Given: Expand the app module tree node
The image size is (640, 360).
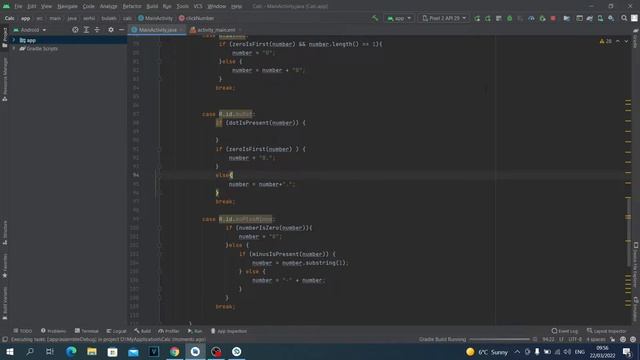Looking at the screenshot, I should click(14, 40).
